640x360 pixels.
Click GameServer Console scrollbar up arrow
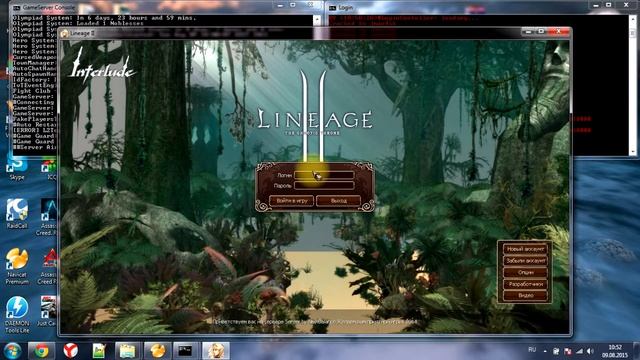coord(317,19)
